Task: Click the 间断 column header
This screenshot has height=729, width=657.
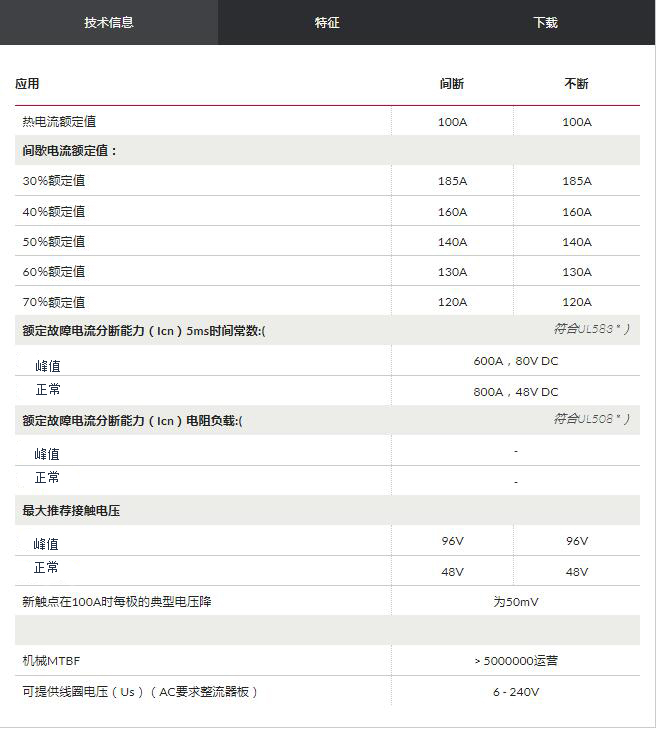Action: point(452,84)
